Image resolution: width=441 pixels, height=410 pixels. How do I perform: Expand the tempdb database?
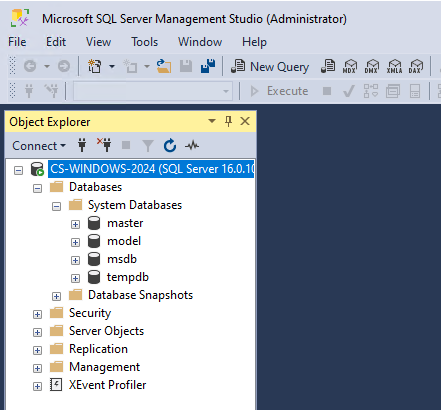(76, 278)
